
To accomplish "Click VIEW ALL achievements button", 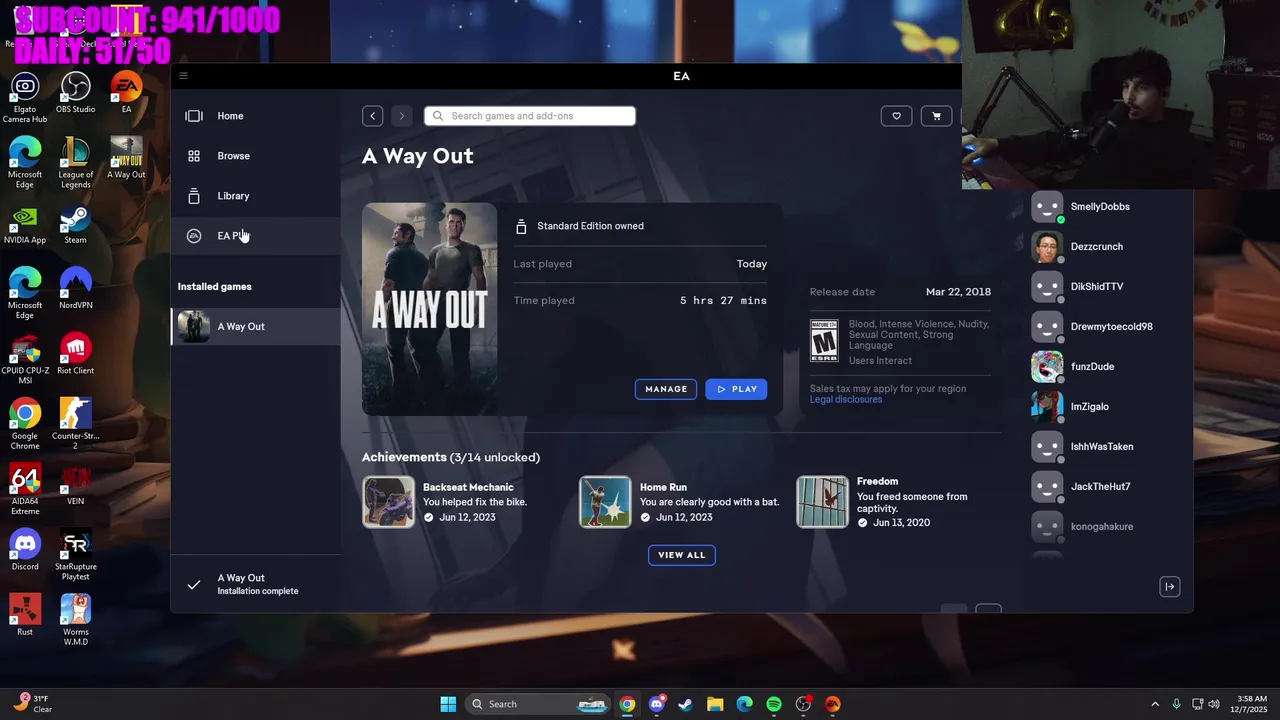I will (682, 555).
